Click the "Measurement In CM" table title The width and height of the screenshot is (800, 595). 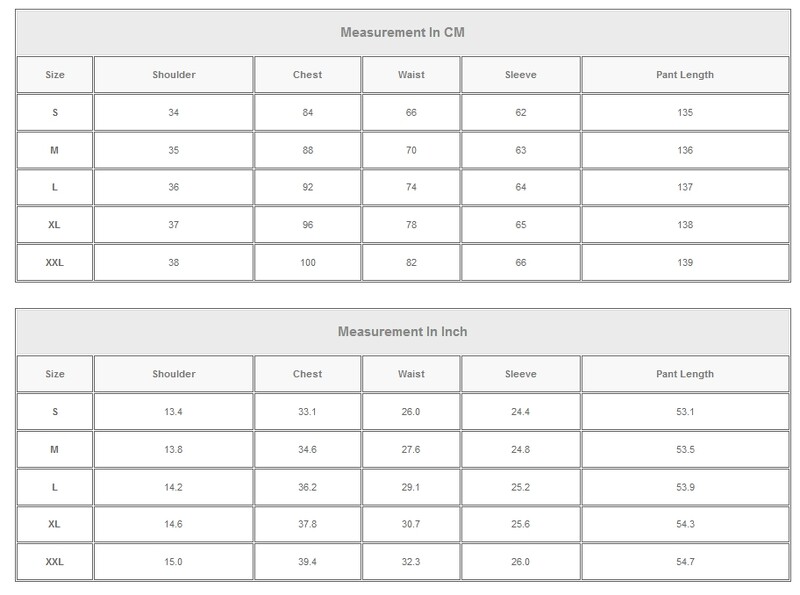click(x=402, y=32)
